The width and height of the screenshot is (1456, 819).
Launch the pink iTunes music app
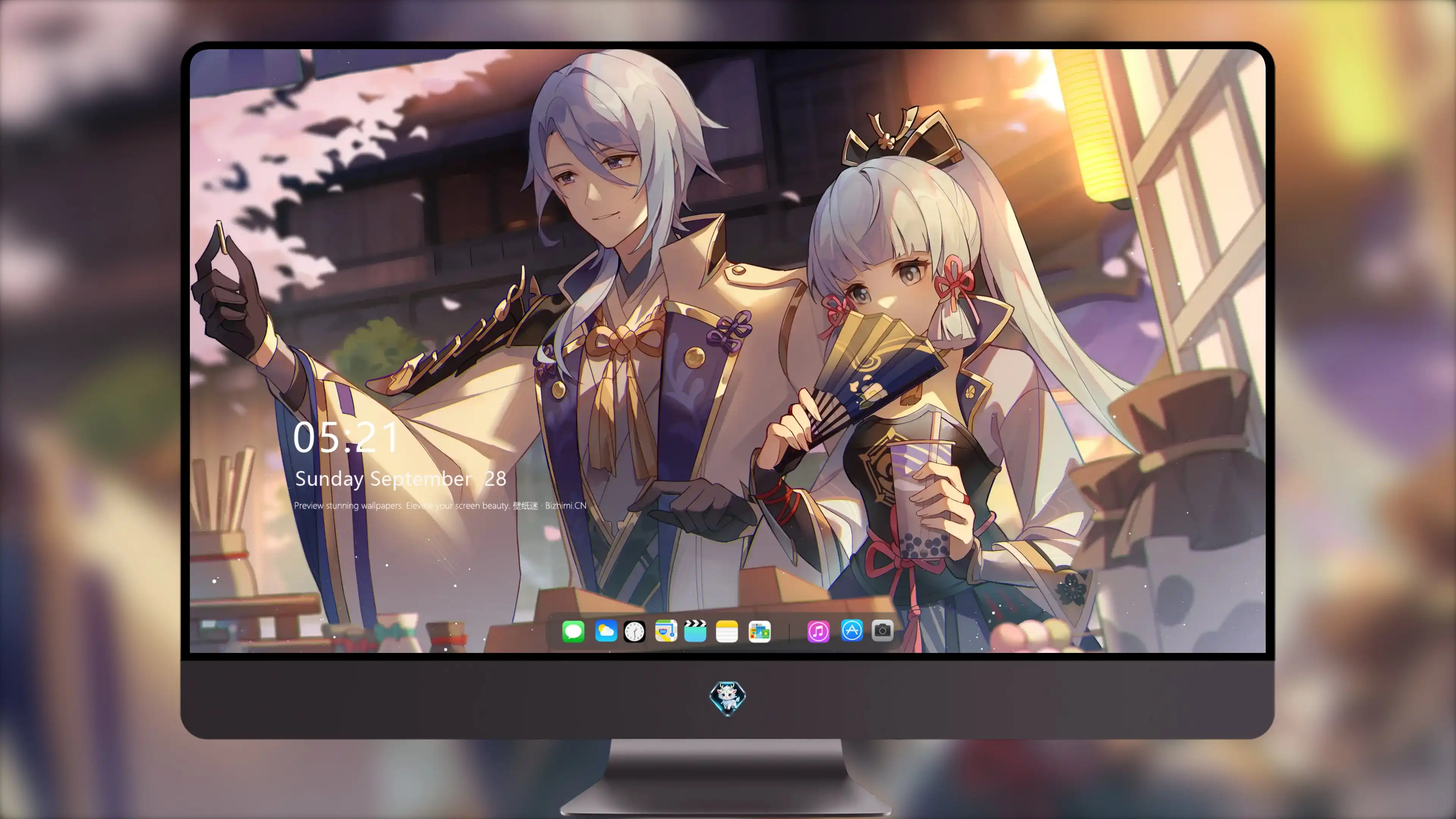(x=819, y=631)
